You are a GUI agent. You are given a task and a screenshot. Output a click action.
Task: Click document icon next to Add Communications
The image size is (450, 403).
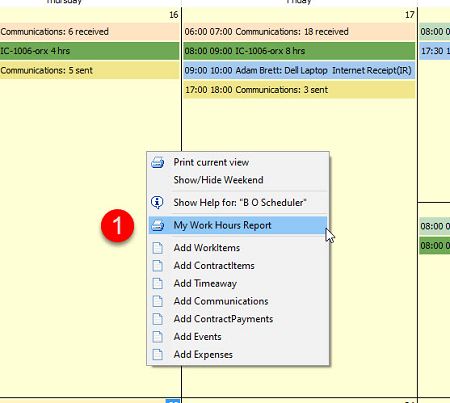pyautogui.click(x=158, y=301)
